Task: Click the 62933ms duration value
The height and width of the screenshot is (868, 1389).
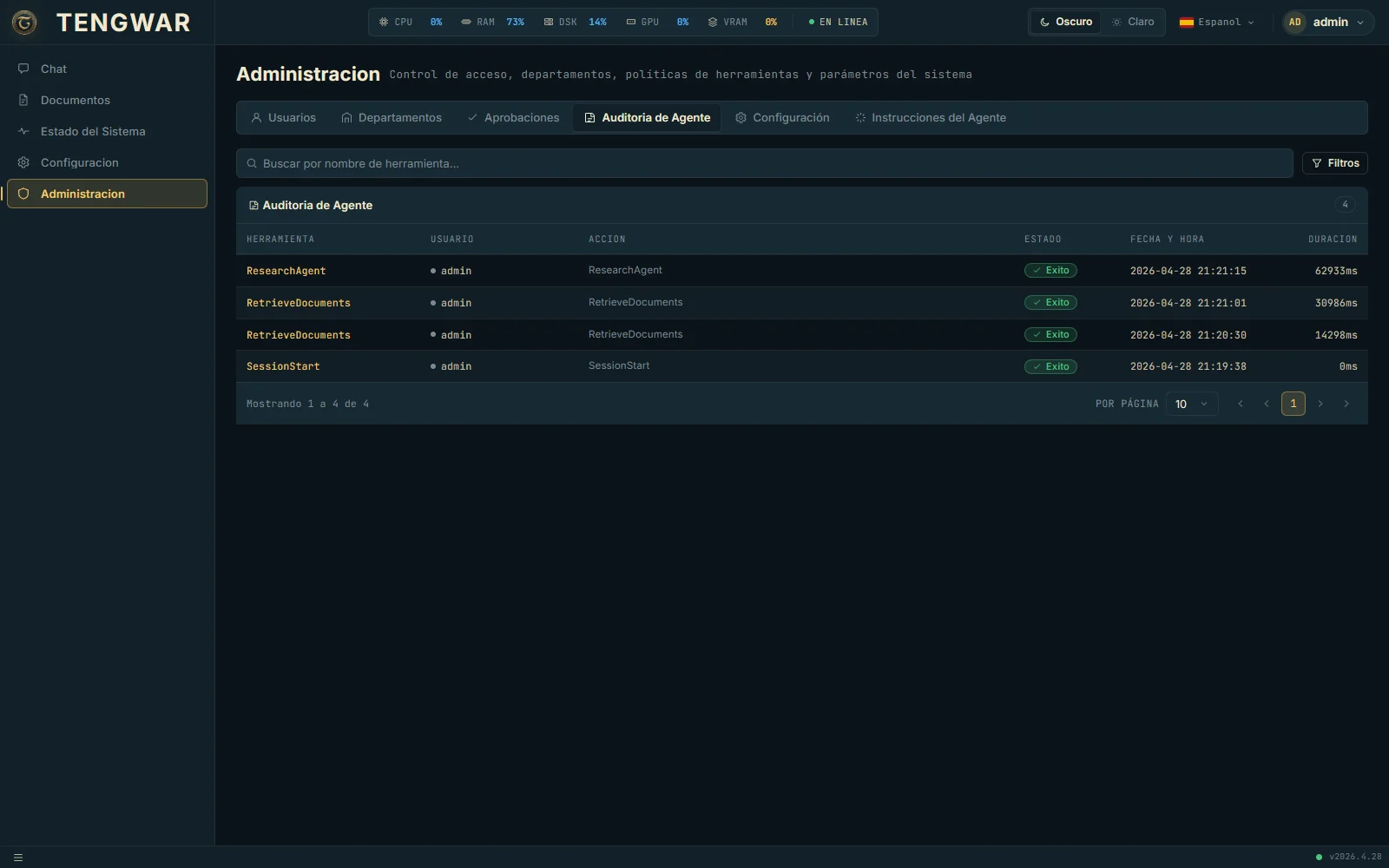Action: point(1336,271)
